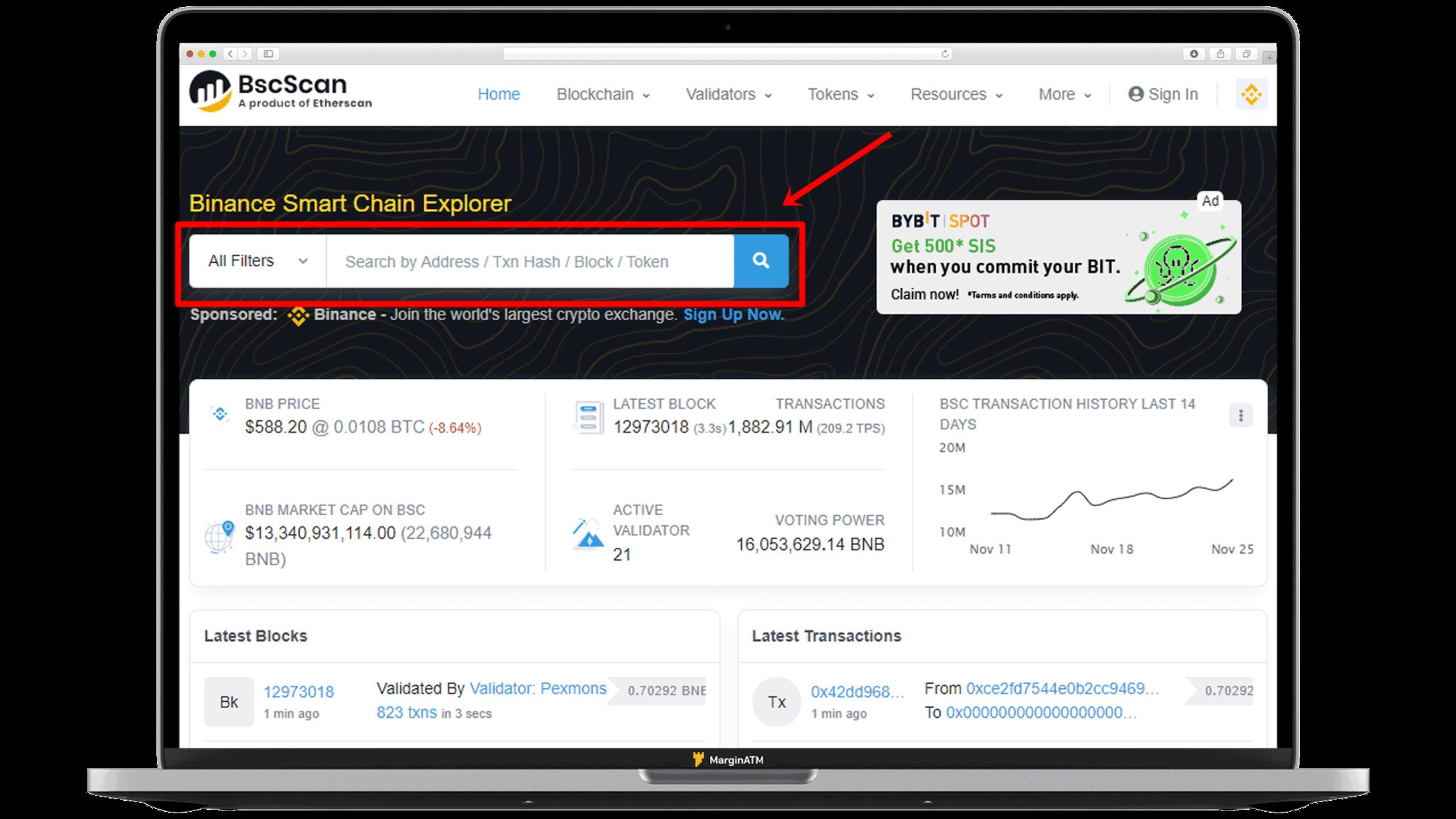This screenshot has height=819, width=1456.
Task: Click the Binance Sign Up Now link
Action: pos(735,314)
